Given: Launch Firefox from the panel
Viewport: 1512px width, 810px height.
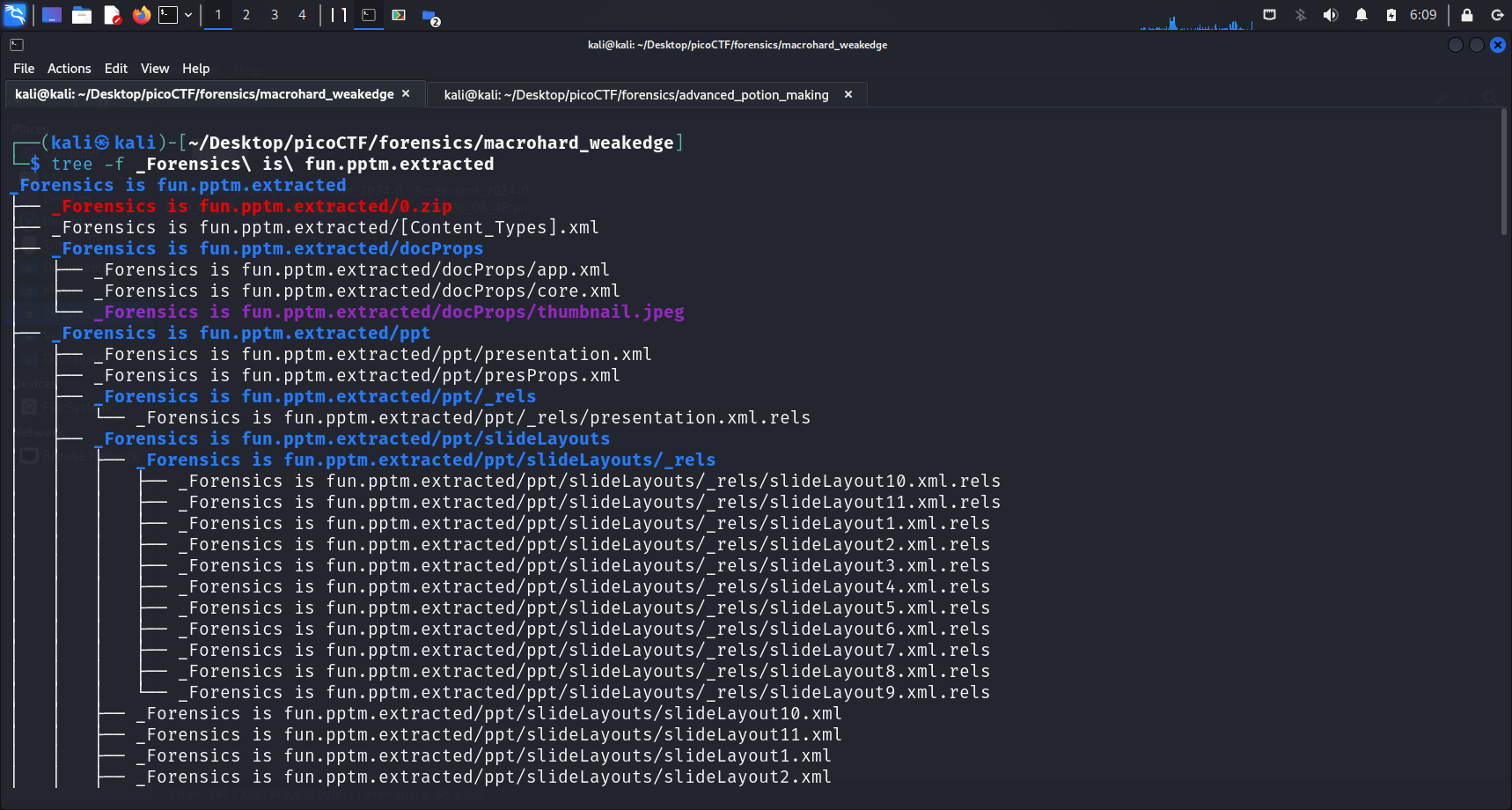Looking at the screenshot, I should click(141, 15).
